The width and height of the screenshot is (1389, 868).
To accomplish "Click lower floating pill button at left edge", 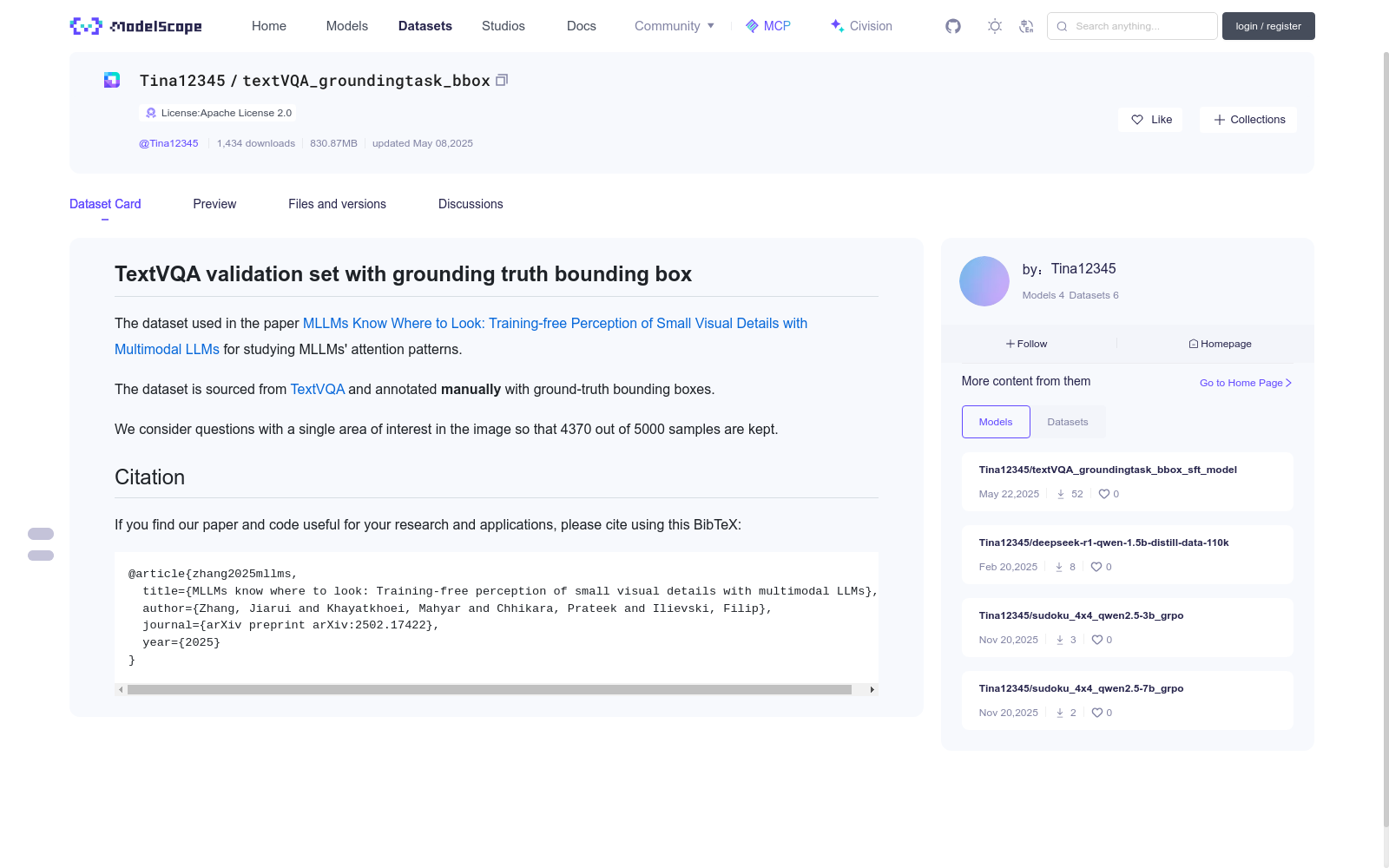I will (41, 556).
